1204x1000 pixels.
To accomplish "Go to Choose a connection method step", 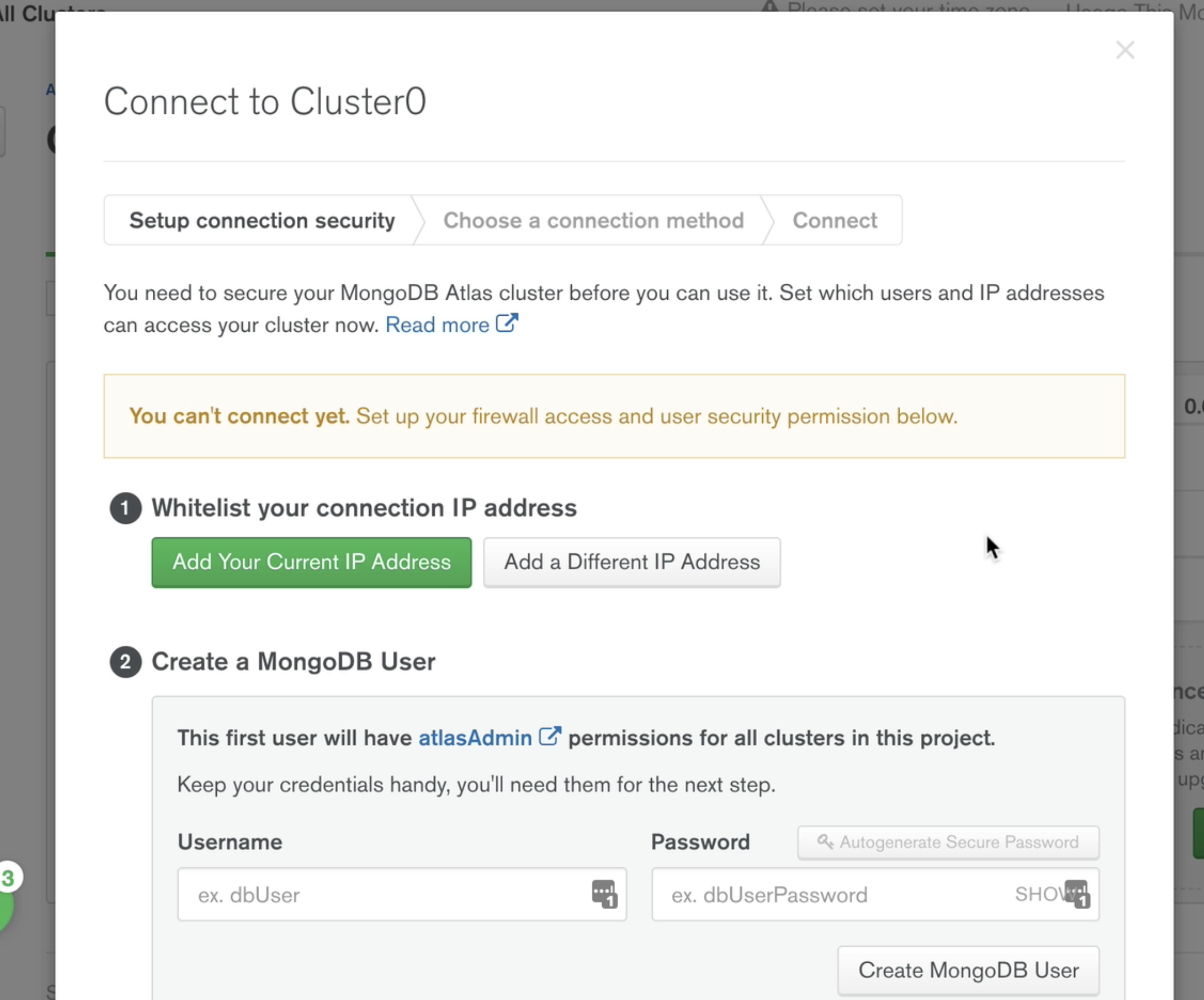I will pyautogui.click(x=593, y=221).
